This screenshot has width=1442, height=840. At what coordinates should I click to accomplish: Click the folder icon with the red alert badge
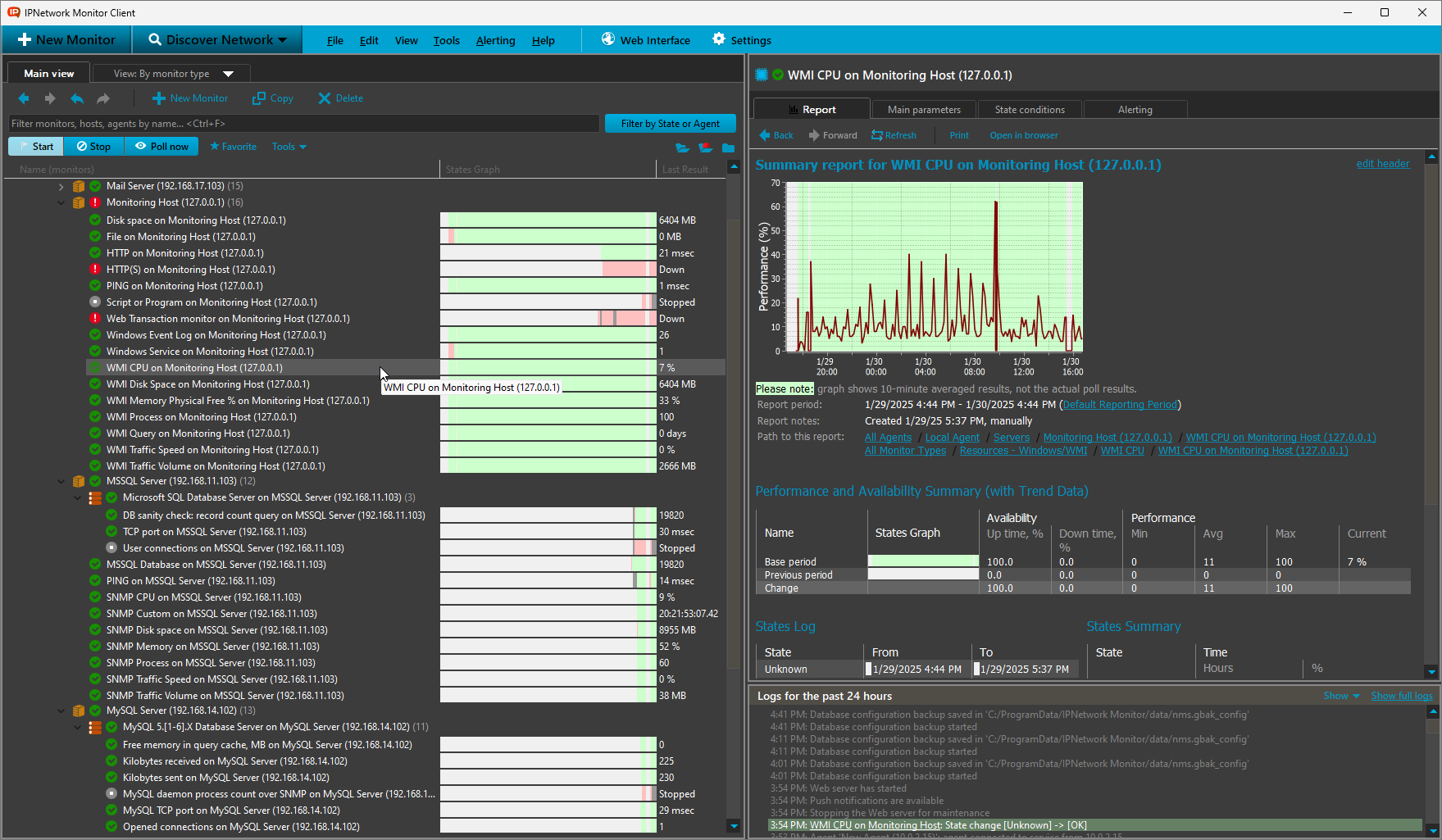click(x=705, y=148)
